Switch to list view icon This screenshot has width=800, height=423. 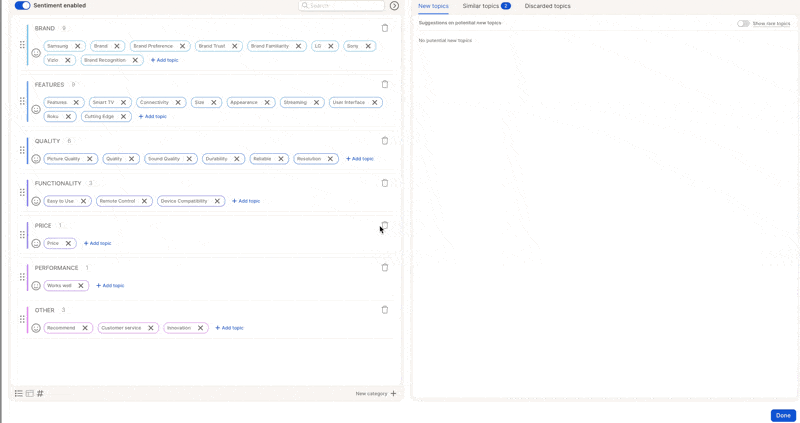[x=19, y=393]
